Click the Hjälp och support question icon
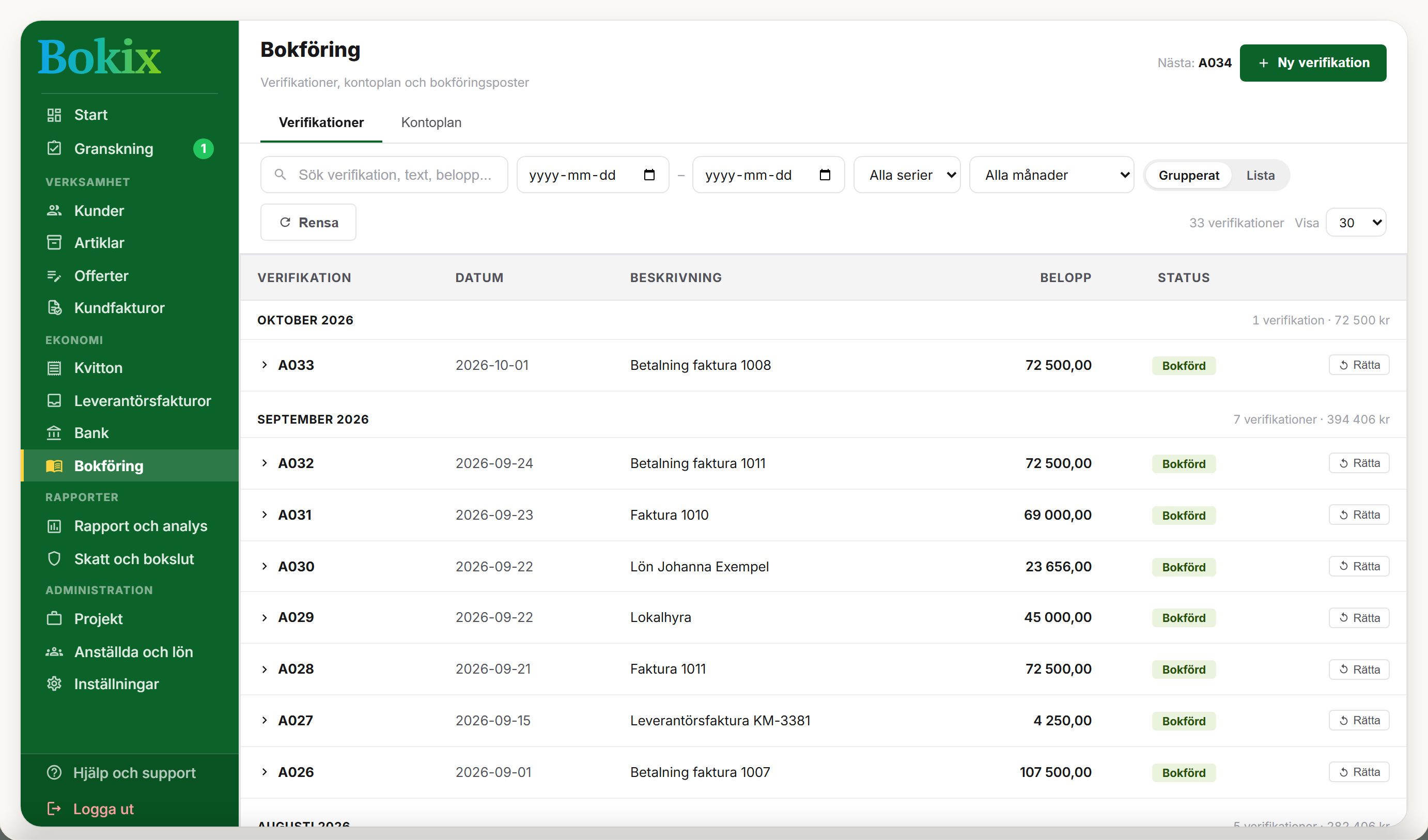This screenshot has height=840, width=1428. coord(54,772)
